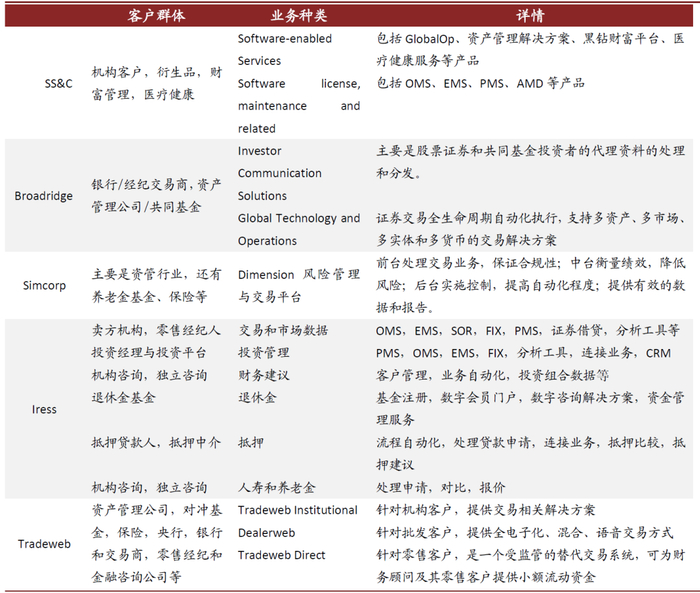This screenshot has height=593, width=700.
Task: Click Investor Communication Solutions
Action: tap(279, 173)
